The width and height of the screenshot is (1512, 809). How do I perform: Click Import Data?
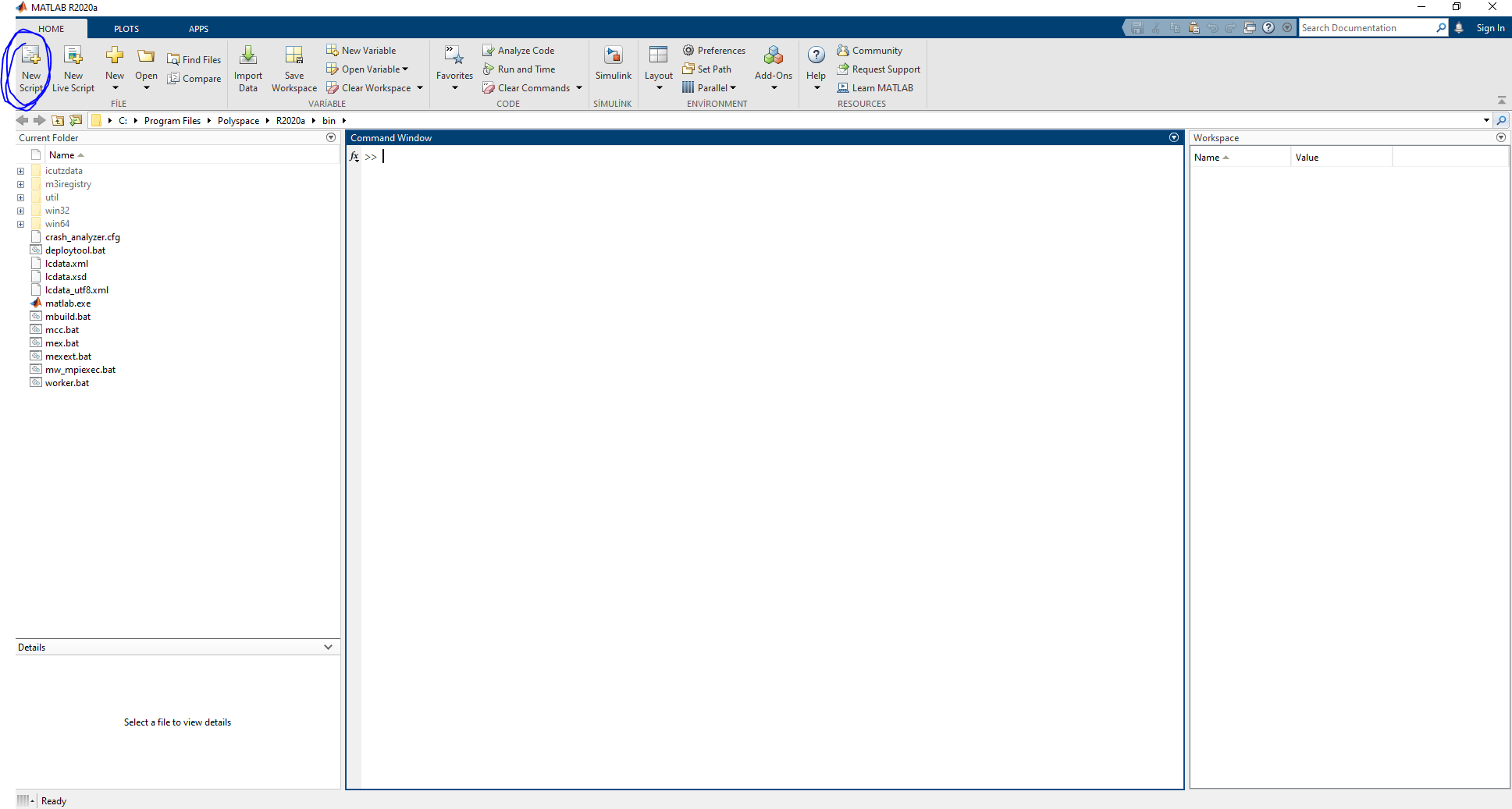[248, 69]
